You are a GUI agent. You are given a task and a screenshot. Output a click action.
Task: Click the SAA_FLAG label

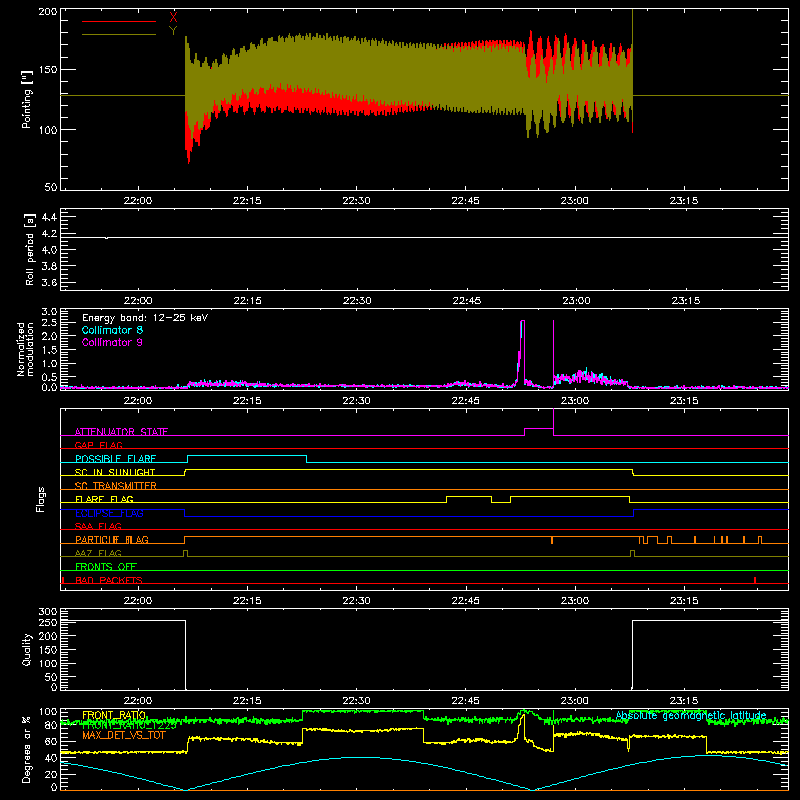[x=98, y=526]
